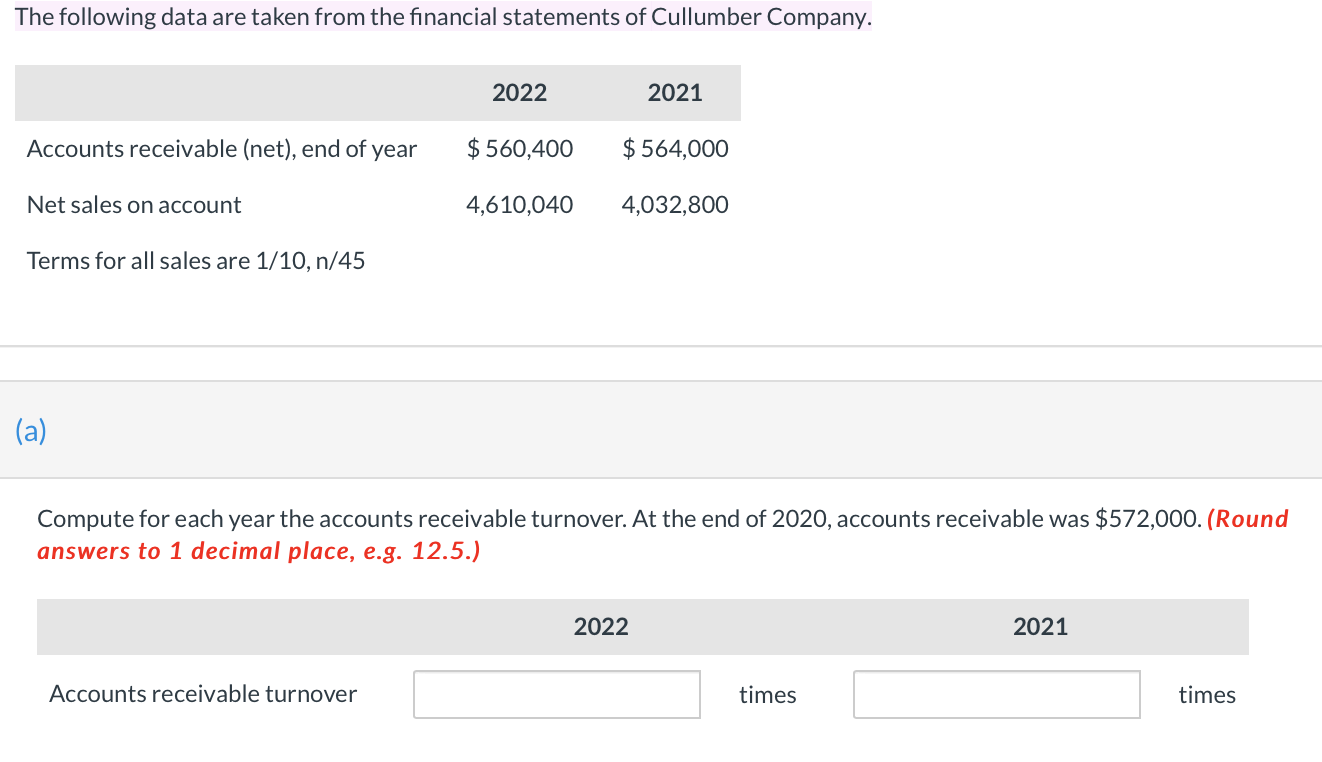
Task: Click the 4,032,800 net sales value
Action: click(x=675, y=205)
